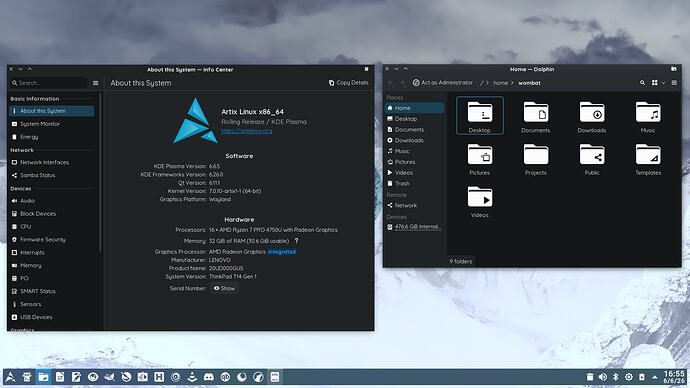Expand the chevron after 'home' in breadcrumb
690x388 pixels.
512,83
